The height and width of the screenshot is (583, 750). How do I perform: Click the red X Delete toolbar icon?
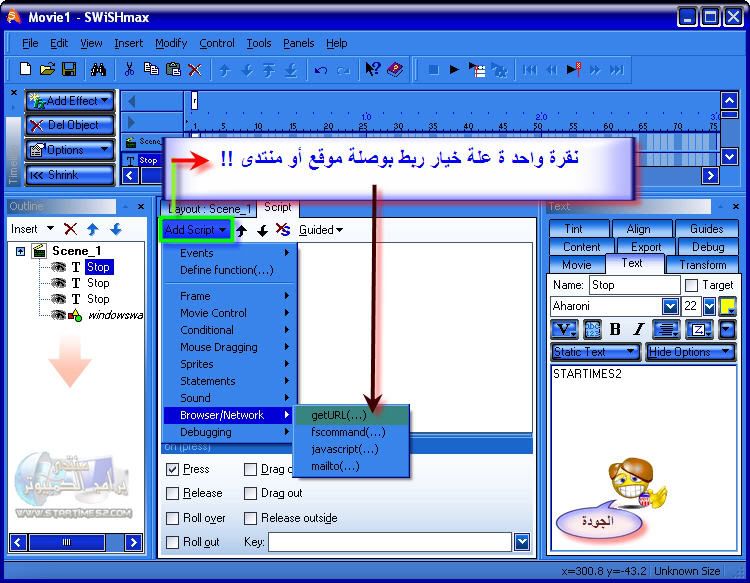click(x=195, y=70)
